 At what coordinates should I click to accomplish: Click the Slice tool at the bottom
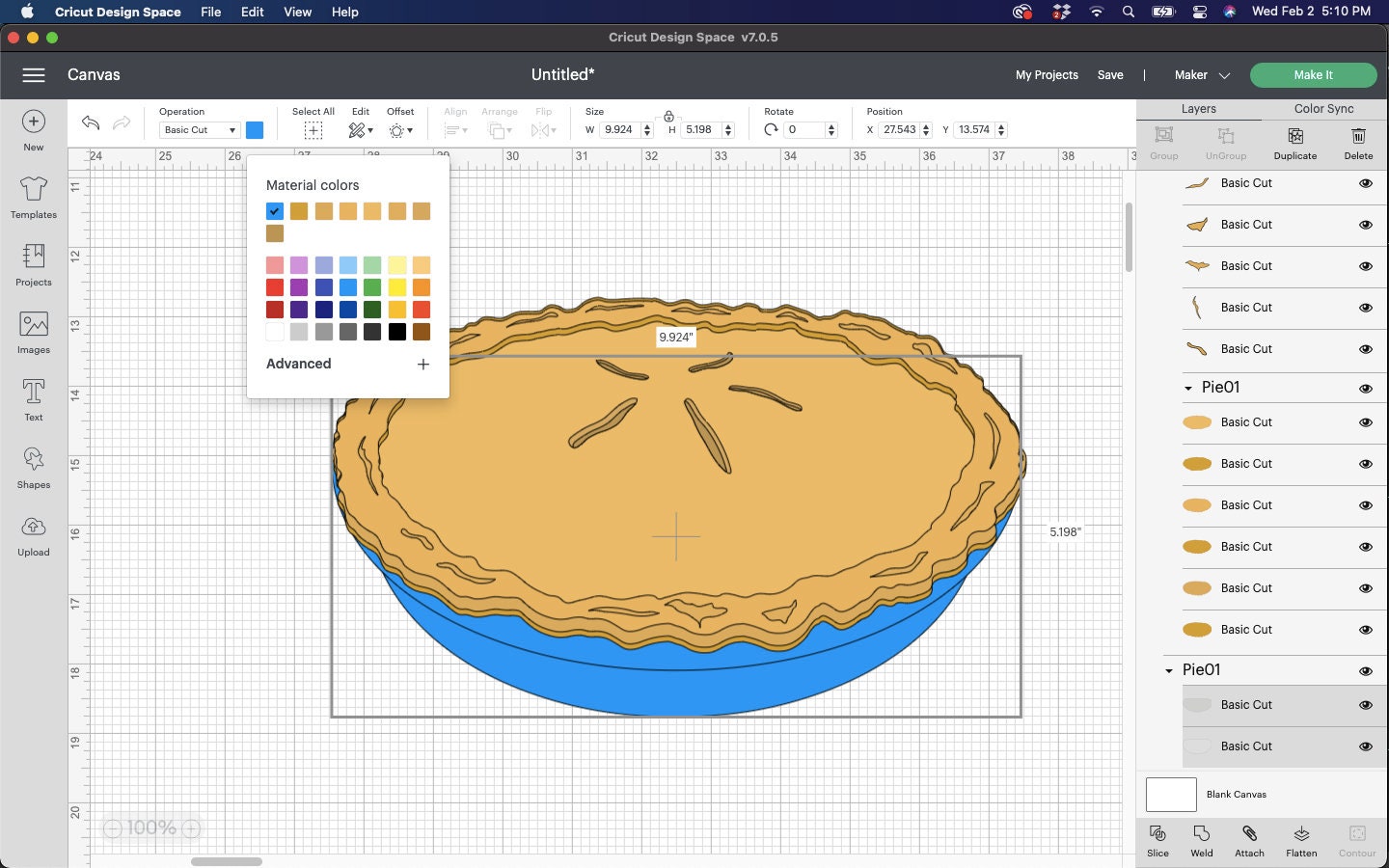1157,840
